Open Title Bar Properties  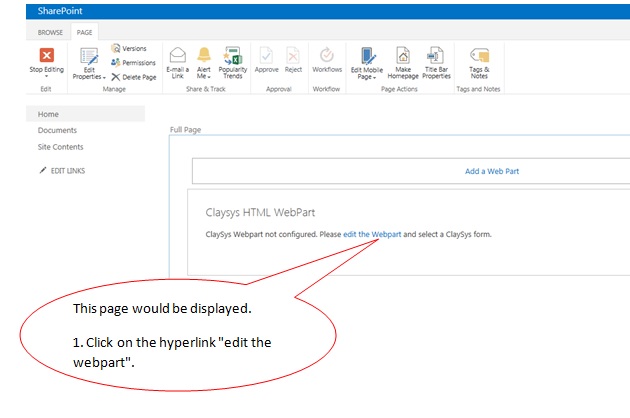pos(436,63)
